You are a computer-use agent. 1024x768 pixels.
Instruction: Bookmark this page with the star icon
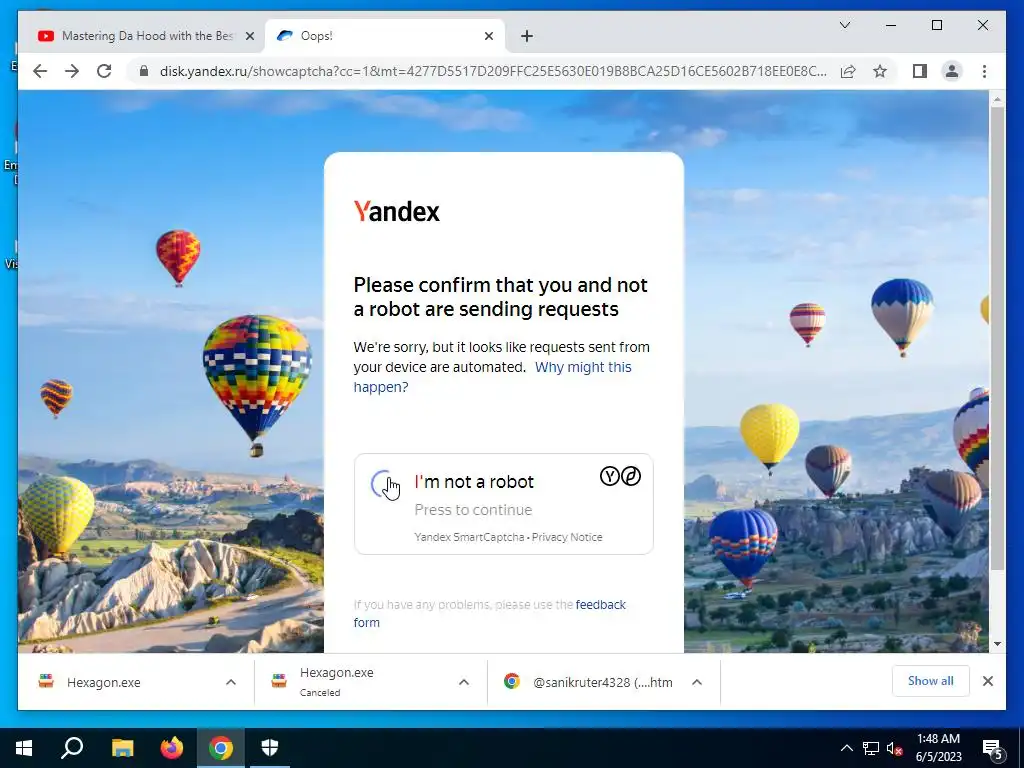coord(880,71)
